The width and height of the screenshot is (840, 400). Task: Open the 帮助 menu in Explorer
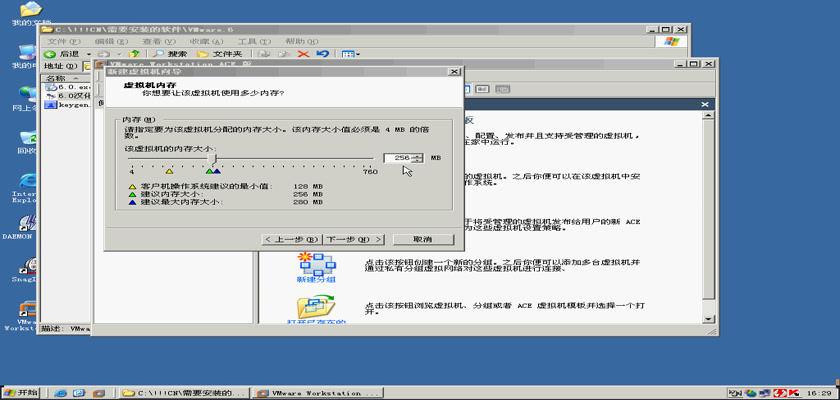(x=302, y=41)
